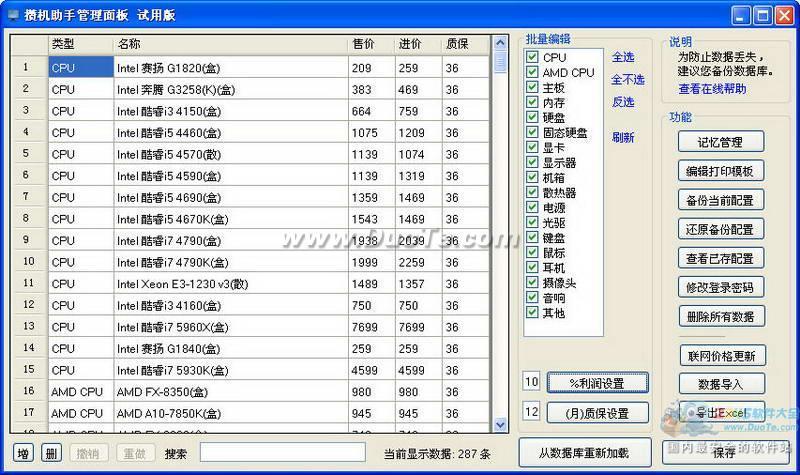Click the 售价 column header
Image resolution: width=800 pixels, height=475 pixels.
pyautogui.click(x=372, y=44)
